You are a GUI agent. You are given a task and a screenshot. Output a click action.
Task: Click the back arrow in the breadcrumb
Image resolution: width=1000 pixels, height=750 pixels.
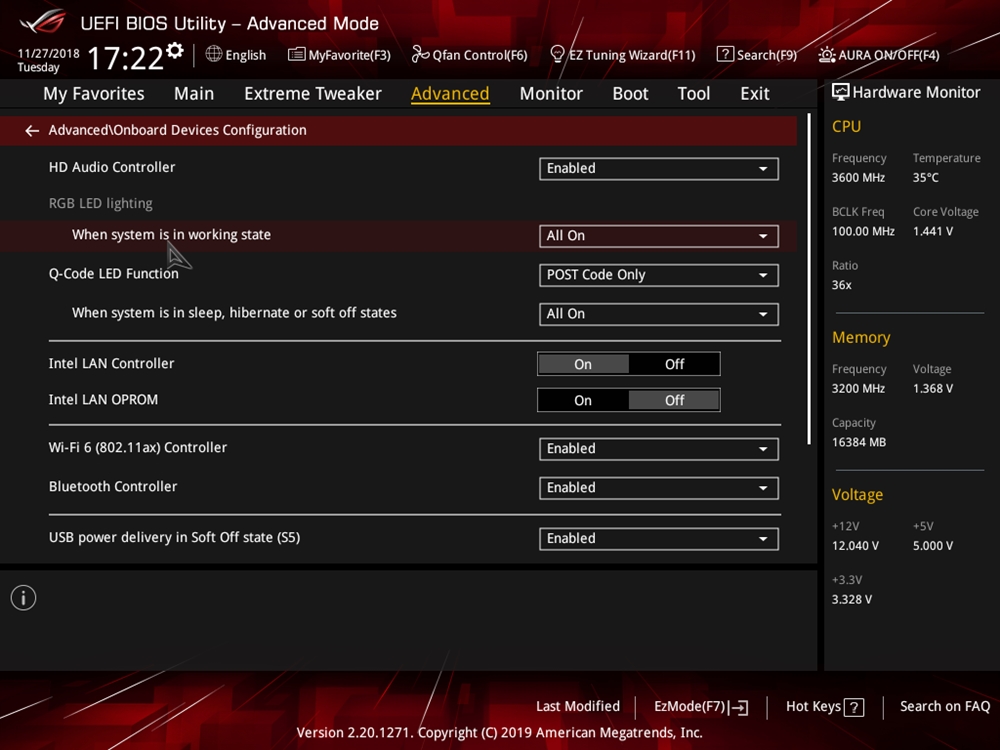tap(32, 131)
